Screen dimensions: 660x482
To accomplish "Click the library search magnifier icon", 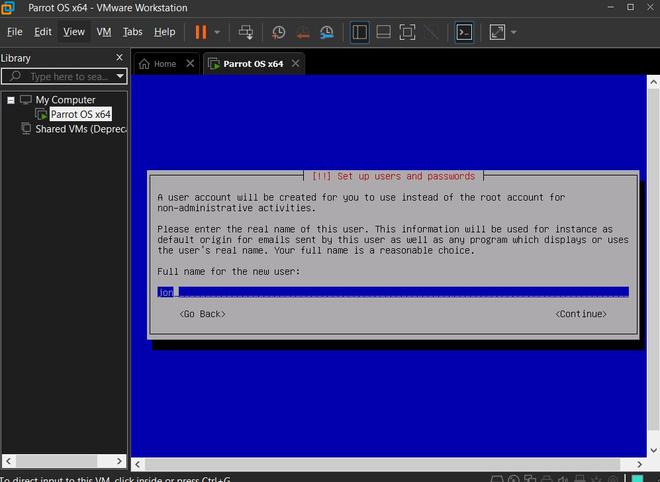I will tap(15, 76).
